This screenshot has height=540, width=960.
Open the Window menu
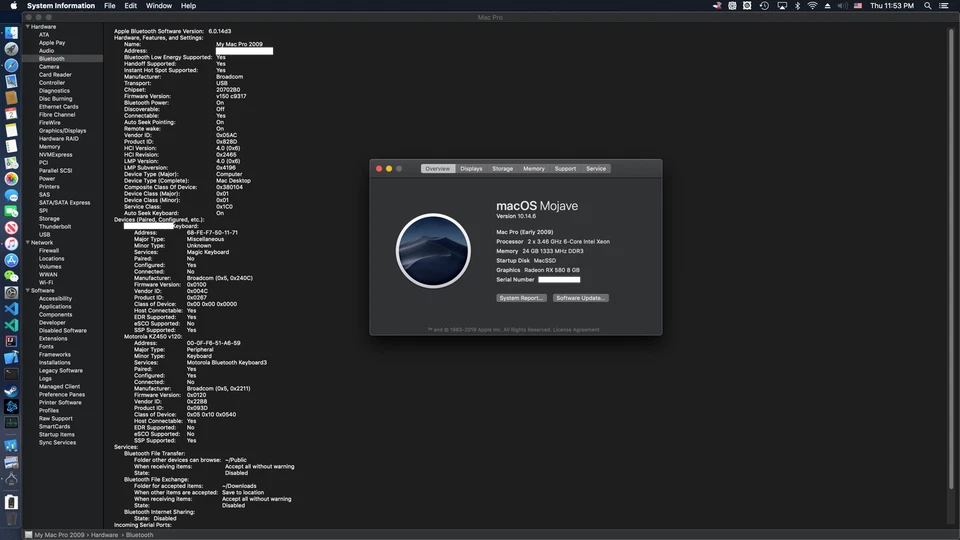tap(158, 6)
